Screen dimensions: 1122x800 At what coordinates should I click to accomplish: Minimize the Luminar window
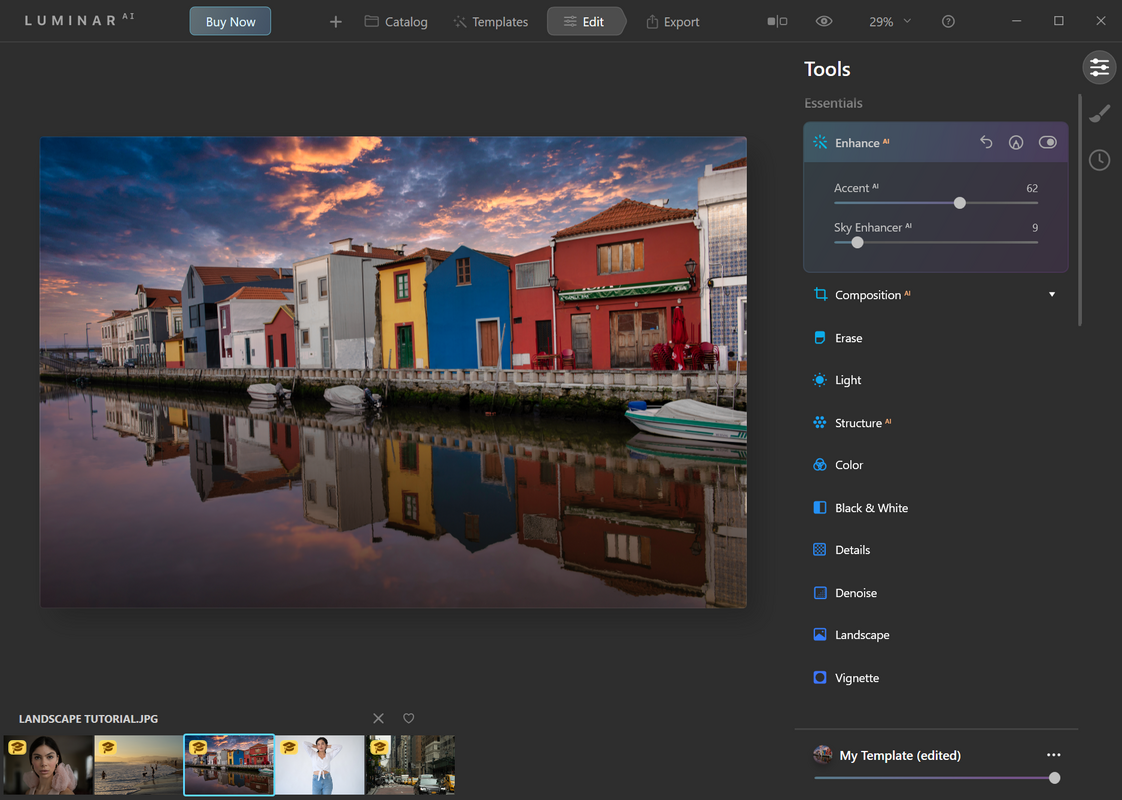point(1016,21)
